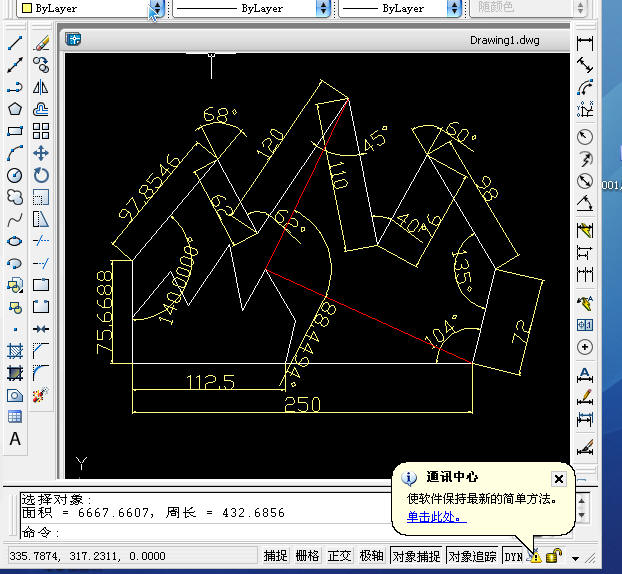Toggle 对象捕捉 object snap

(x=416, y=556)
